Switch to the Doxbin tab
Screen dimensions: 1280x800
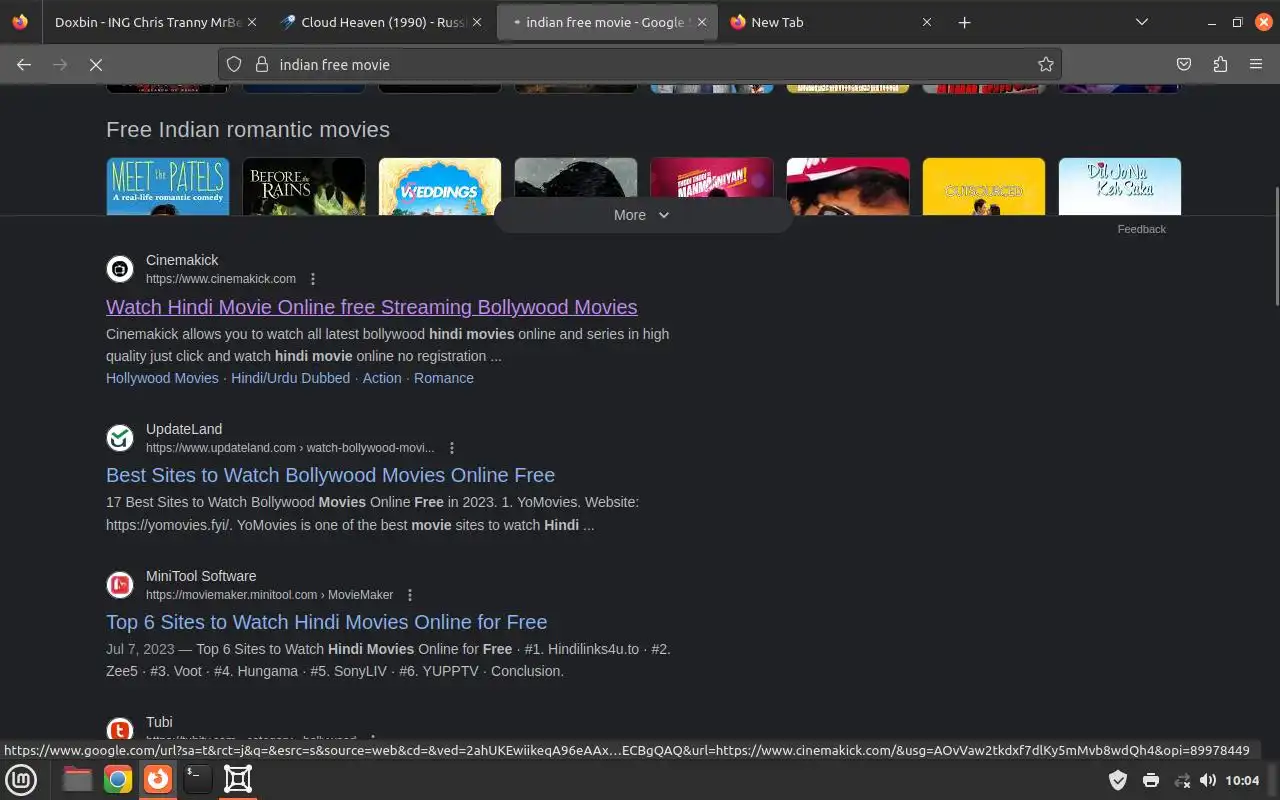(x=148, y=22)
